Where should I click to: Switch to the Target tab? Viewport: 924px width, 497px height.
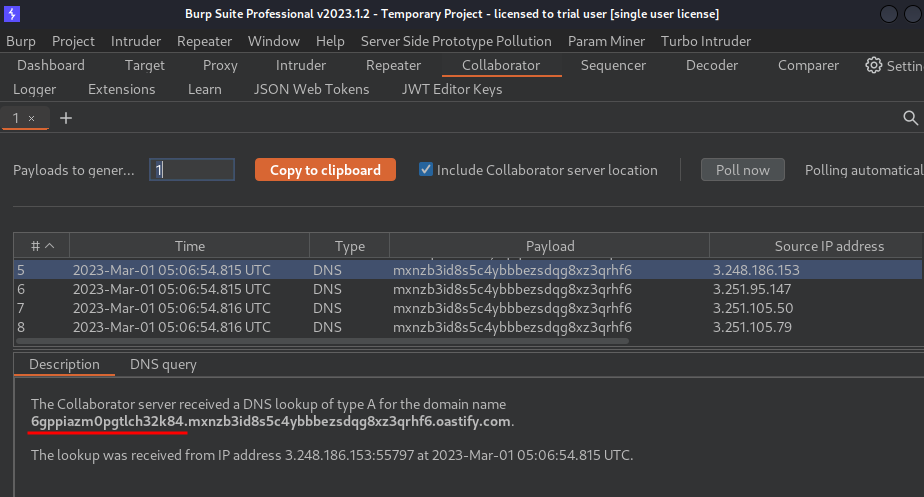[144, 65]
